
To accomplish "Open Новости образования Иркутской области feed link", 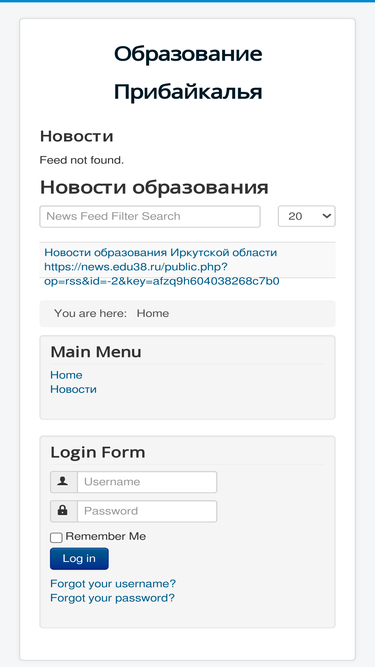I will pos(161,253).
